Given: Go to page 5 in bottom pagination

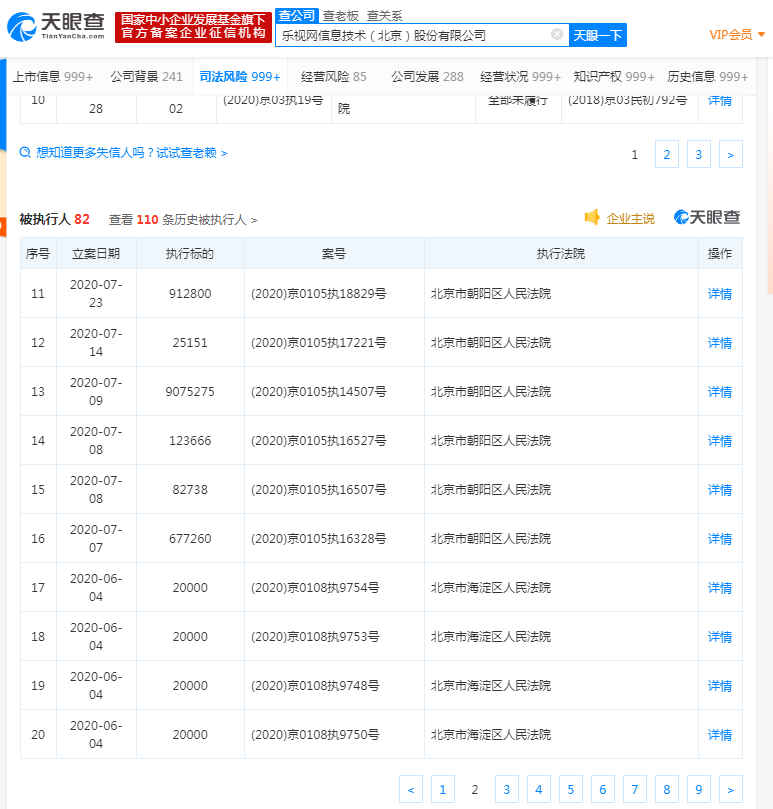Looking at the screenshot, I should pos(571,789).
